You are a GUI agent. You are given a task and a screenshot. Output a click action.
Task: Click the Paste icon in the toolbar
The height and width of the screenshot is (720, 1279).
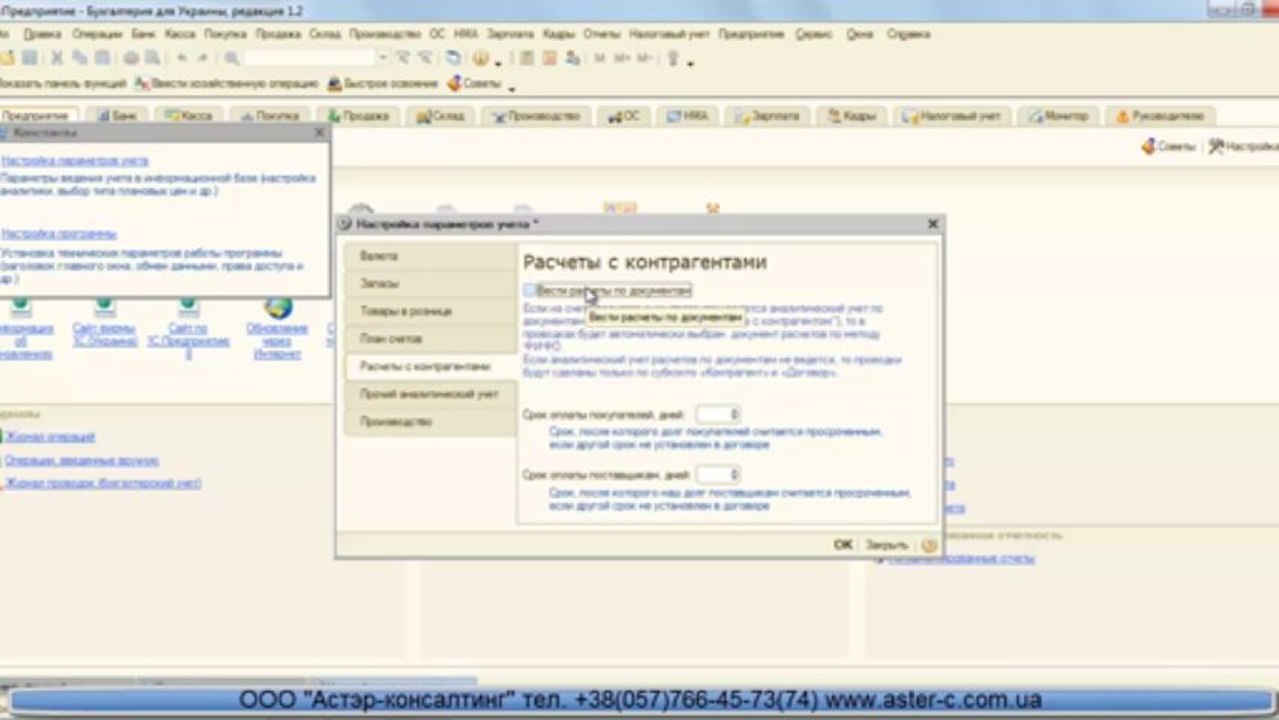(102, 58)
